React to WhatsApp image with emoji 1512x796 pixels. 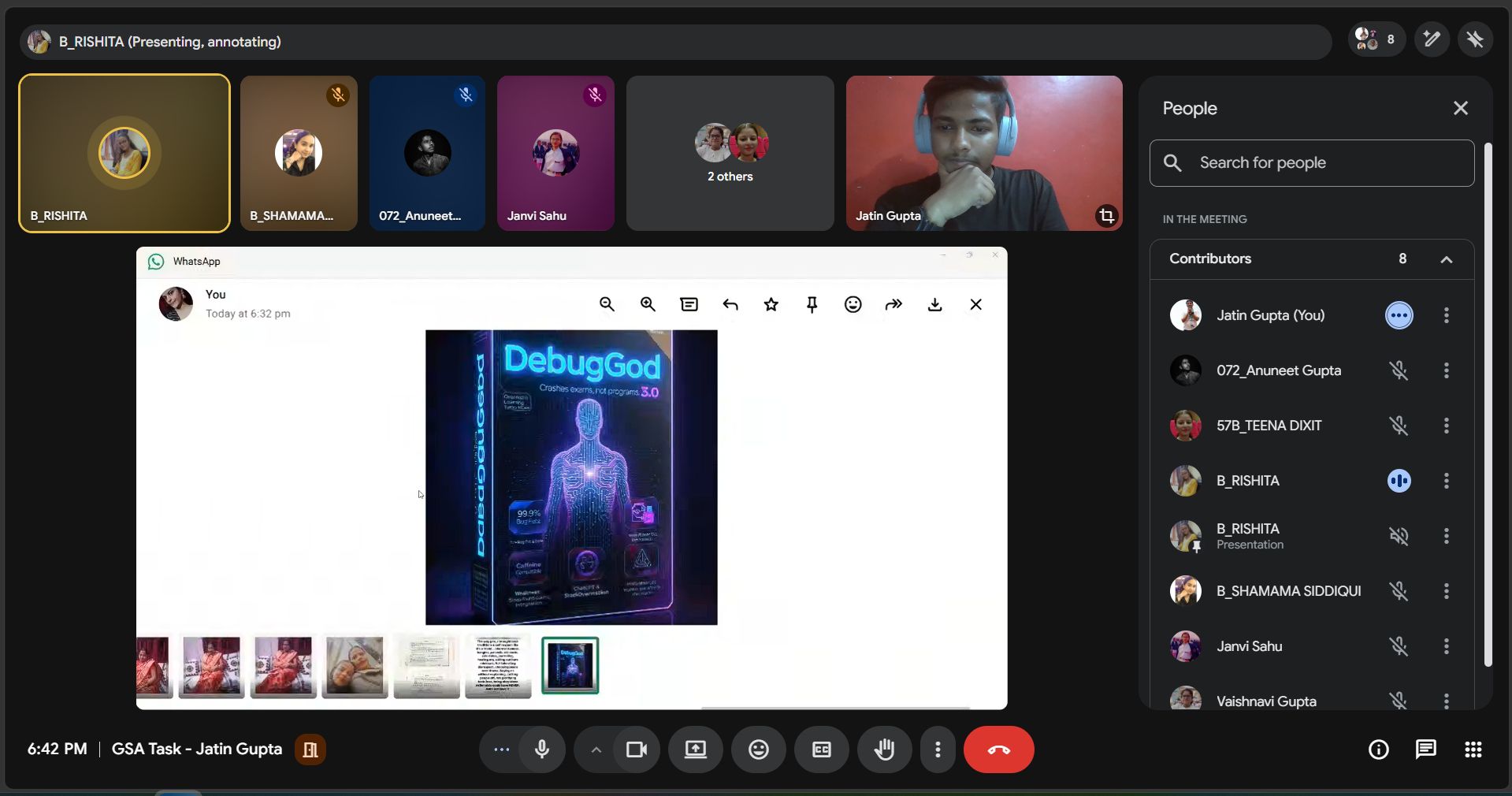pos(853,304)
